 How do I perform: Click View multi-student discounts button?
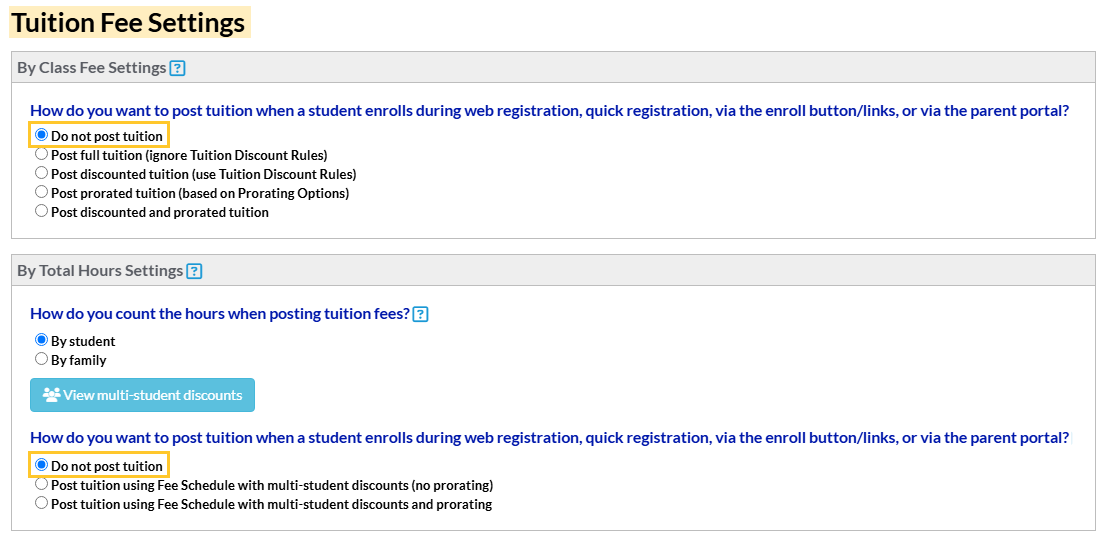click(143, 395)
